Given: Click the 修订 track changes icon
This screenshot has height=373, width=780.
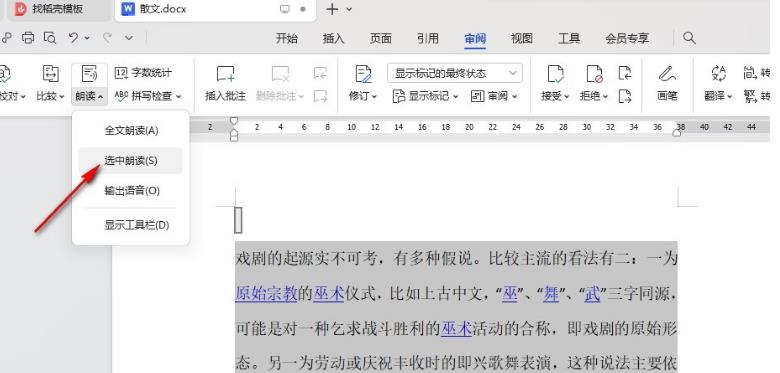Looking at the screenshot, I should 364,74.
